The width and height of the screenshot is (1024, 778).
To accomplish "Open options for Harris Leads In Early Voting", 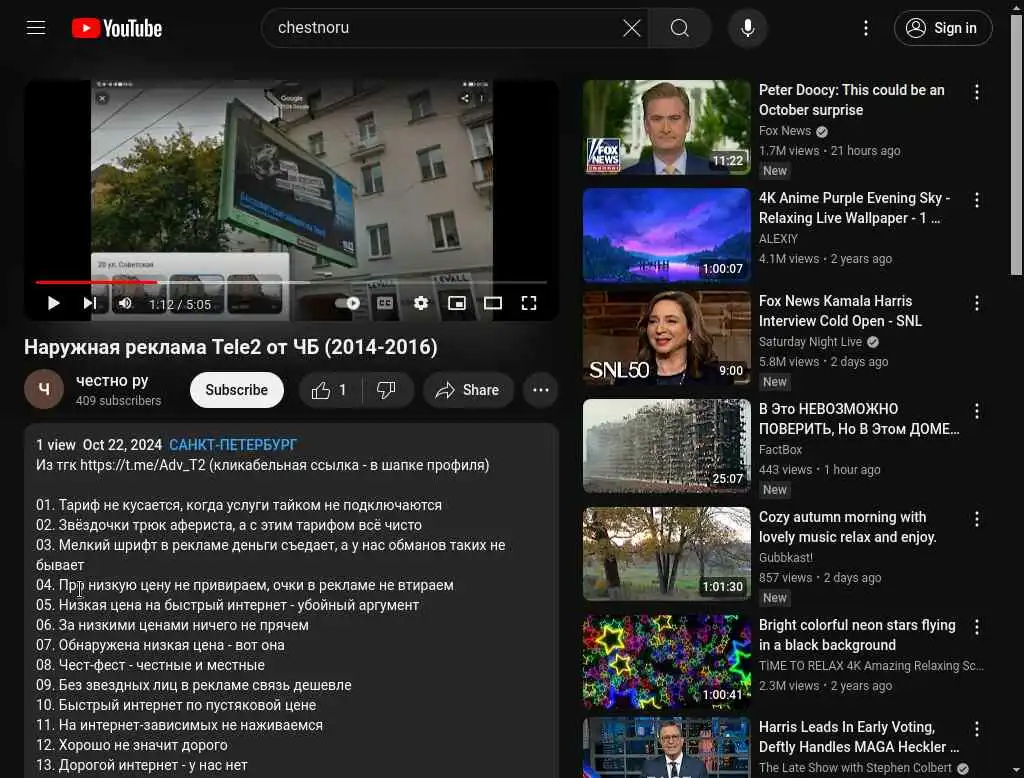I will pyautogui.click(x=976, y=729).
